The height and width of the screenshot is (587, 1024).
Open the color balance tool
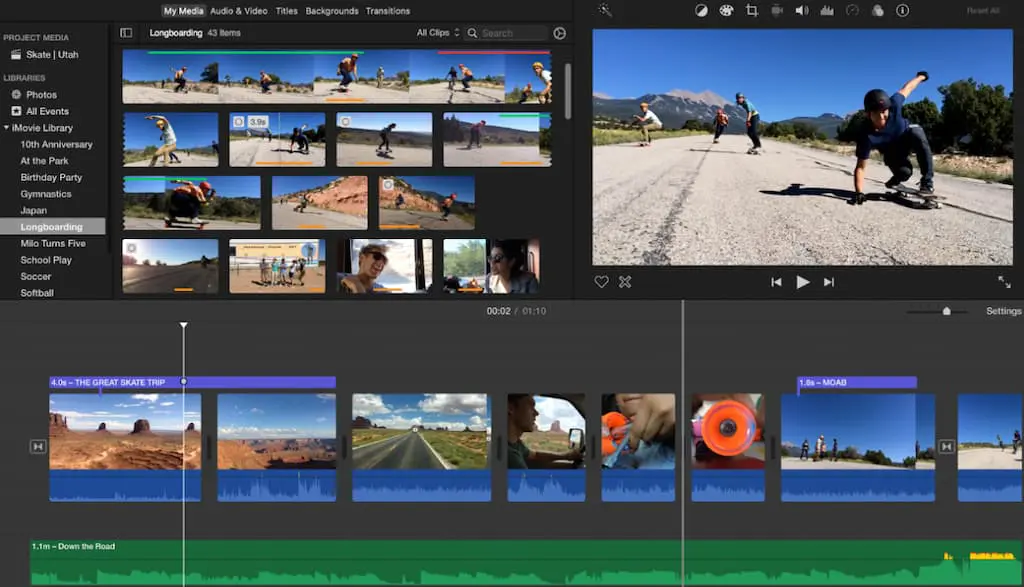point(701,10)
